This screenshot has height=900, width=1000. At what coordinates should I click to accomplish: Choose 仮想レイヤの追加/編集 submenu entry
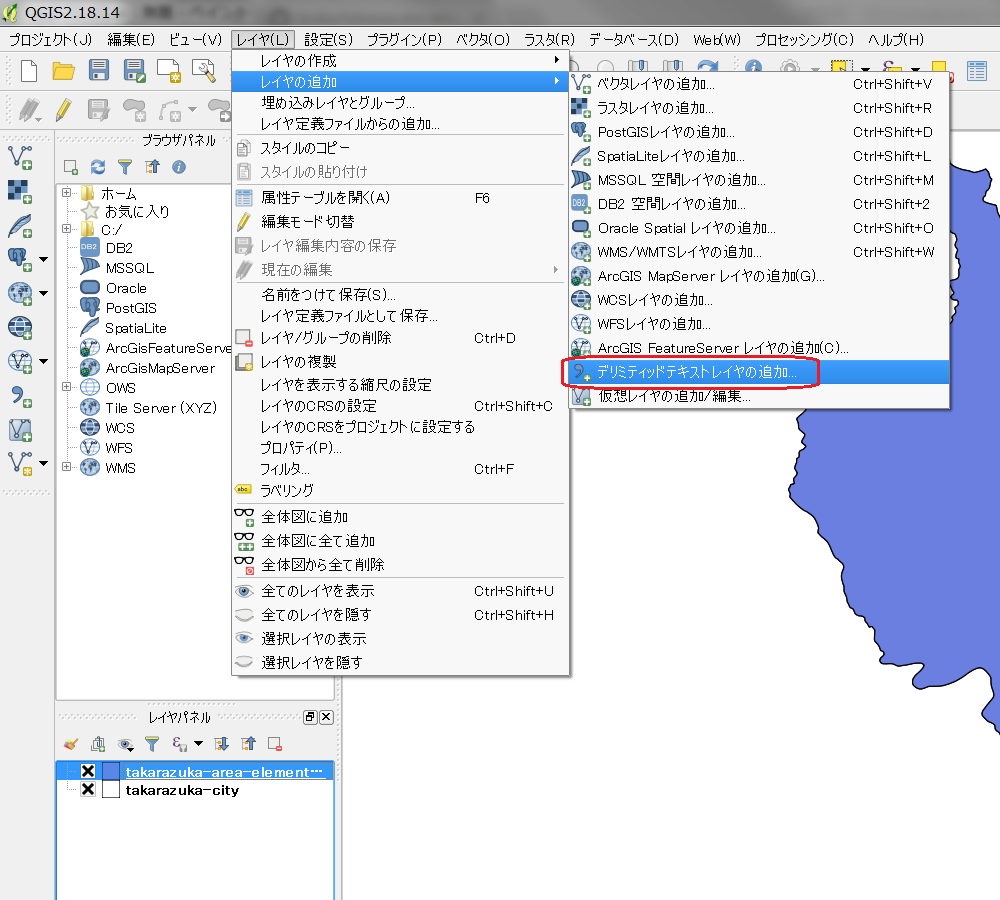759,396
